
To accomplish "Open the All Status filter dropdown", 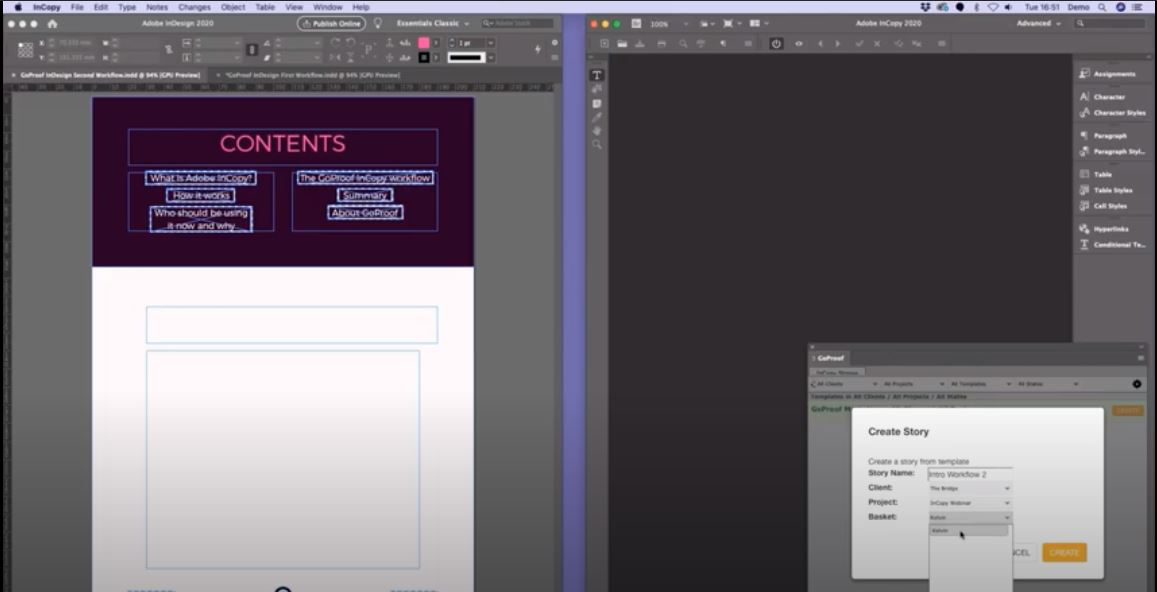I will pyautogui.click(x=1047, y=384).
